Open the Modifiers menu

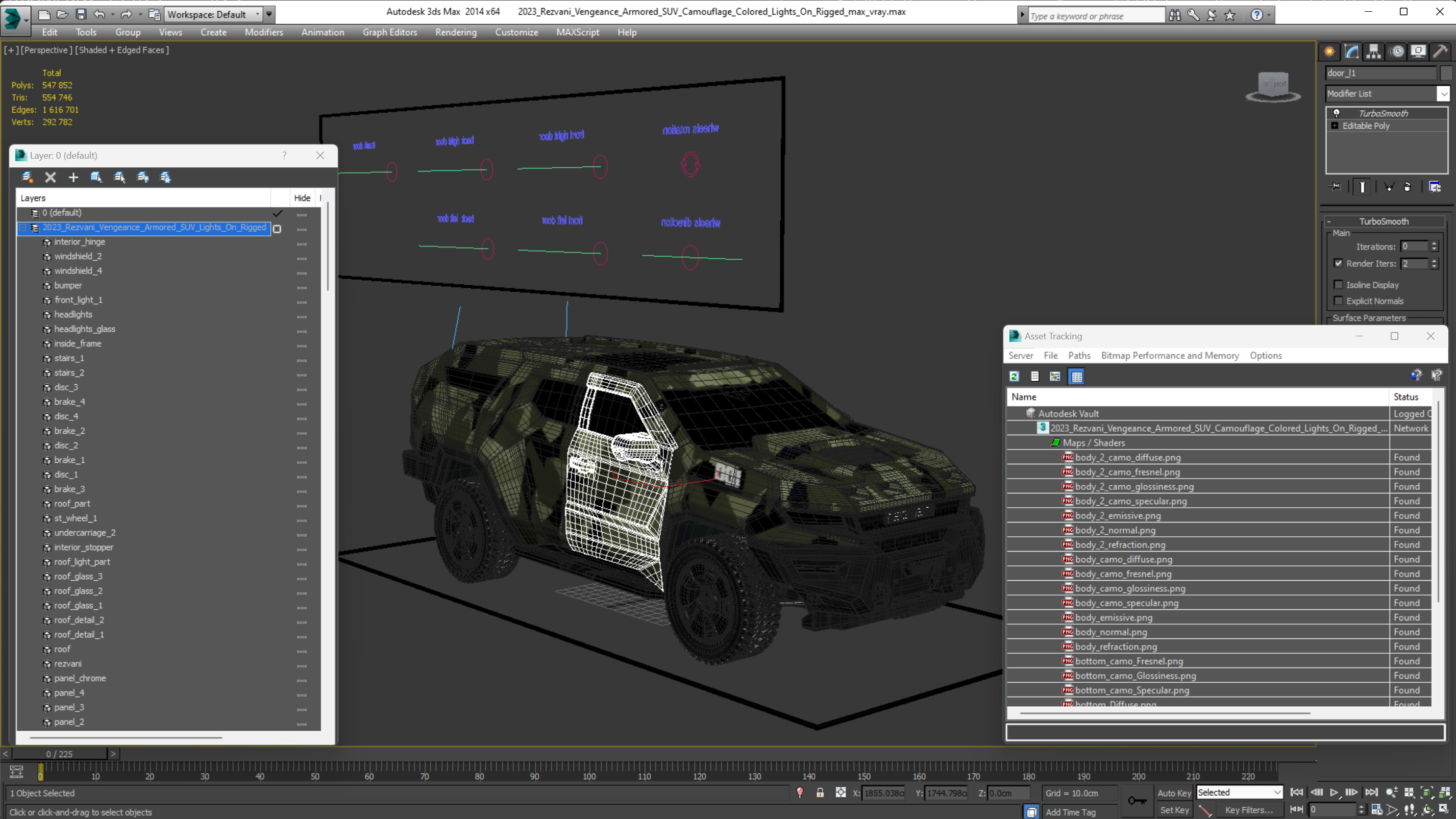263,32
